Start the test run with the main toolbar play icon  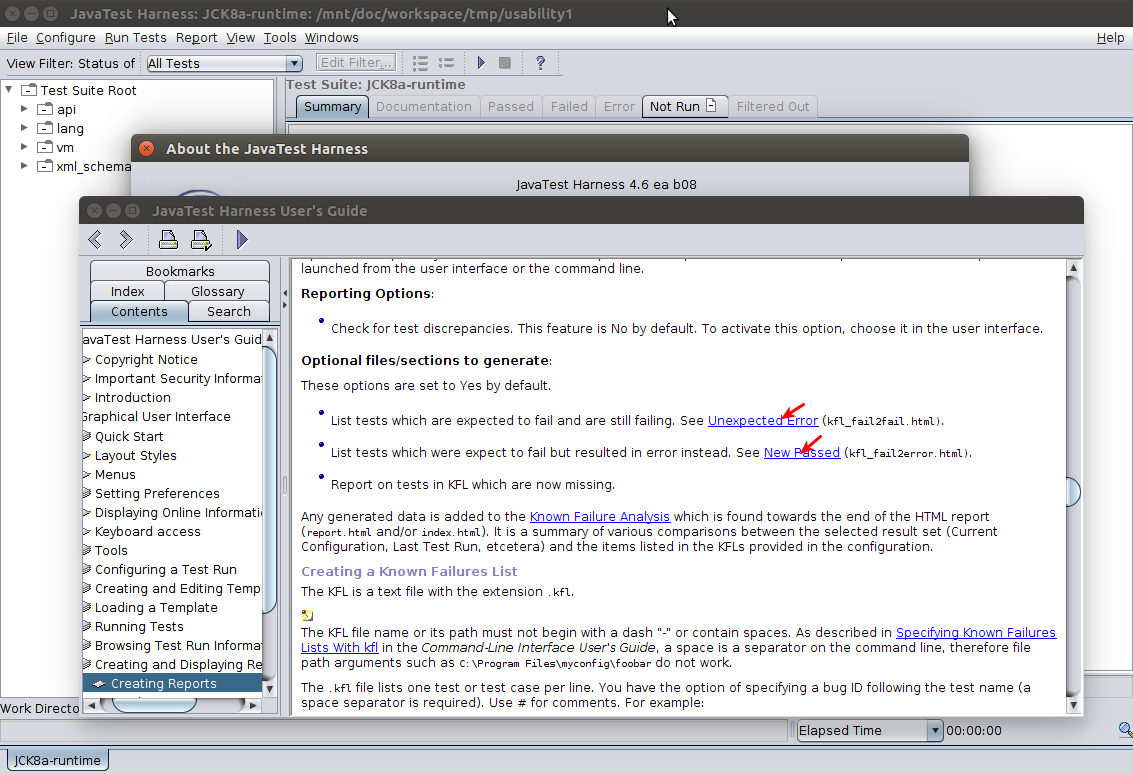click(x=481, y=63)
